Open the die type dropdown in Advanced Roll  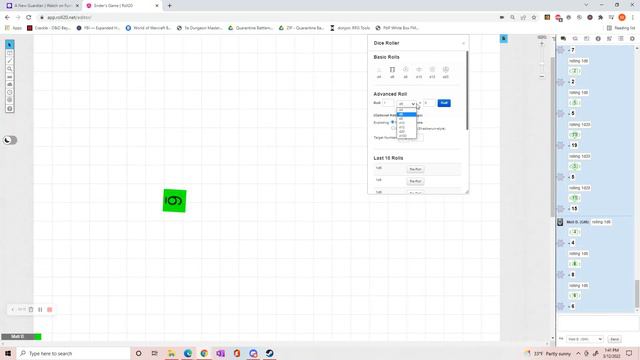407,103
